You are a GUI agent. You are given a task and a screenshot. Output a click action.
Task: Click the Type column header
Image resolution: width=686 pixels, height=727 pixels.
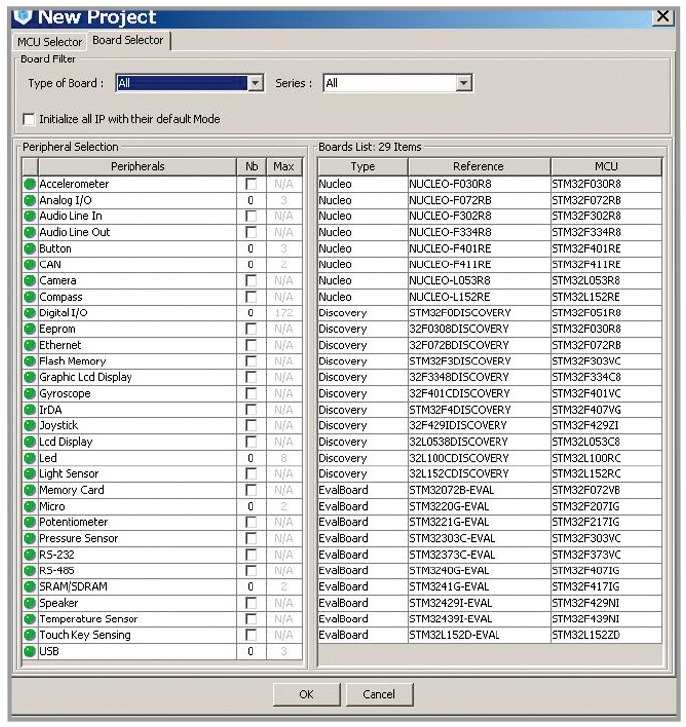click(362, 166)
